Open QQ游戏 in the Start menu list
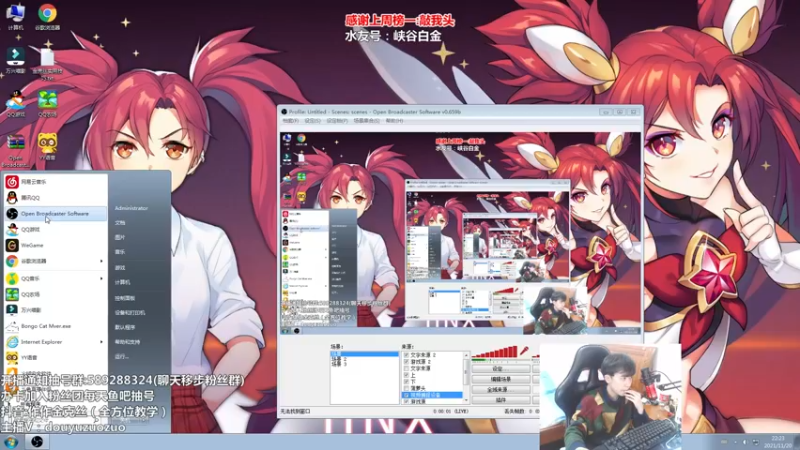The height and width of the screenshot is (450, 800). [x=55, y=229]
